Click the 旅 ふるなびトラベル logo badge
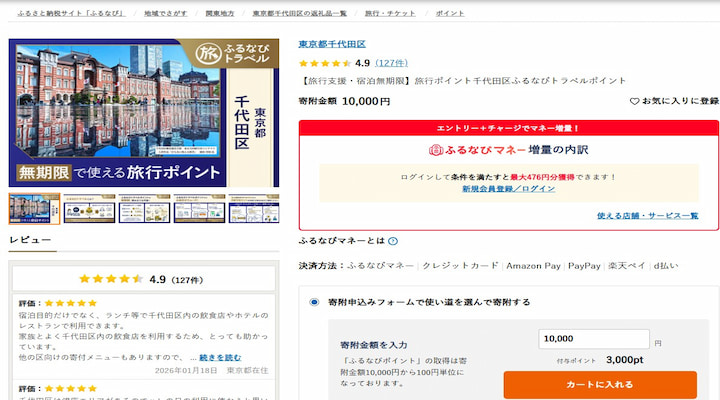 [232, 53]
